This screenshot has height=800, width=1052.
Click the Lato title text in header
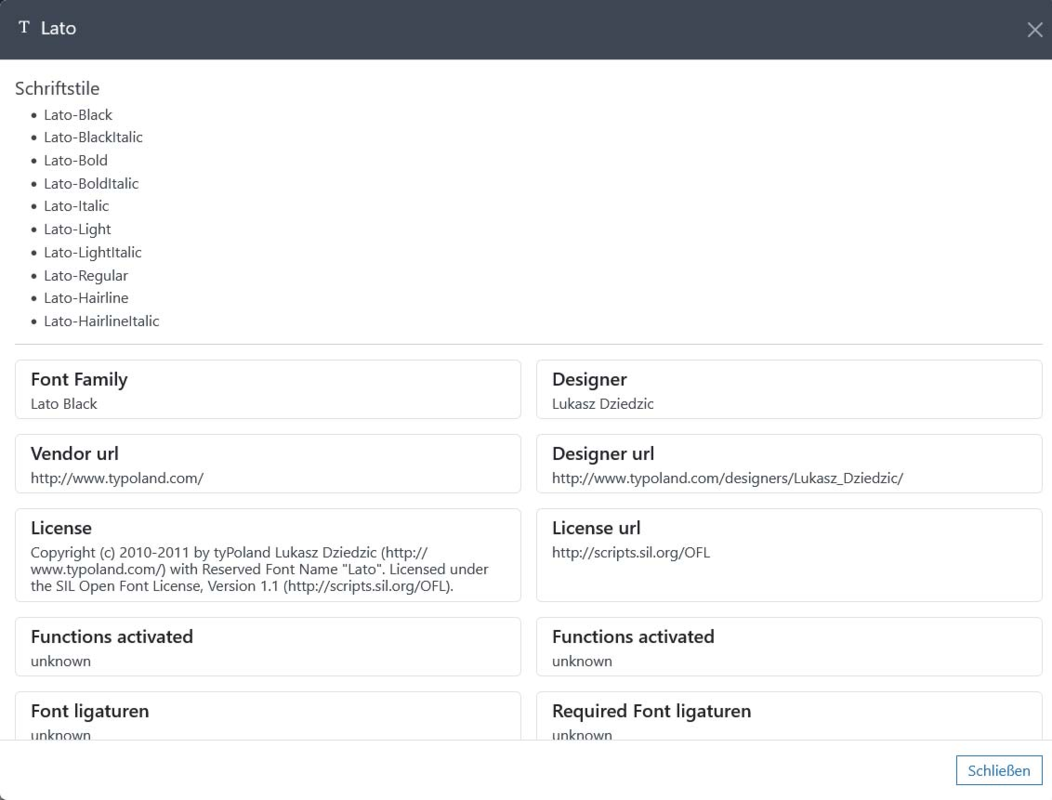58,28
